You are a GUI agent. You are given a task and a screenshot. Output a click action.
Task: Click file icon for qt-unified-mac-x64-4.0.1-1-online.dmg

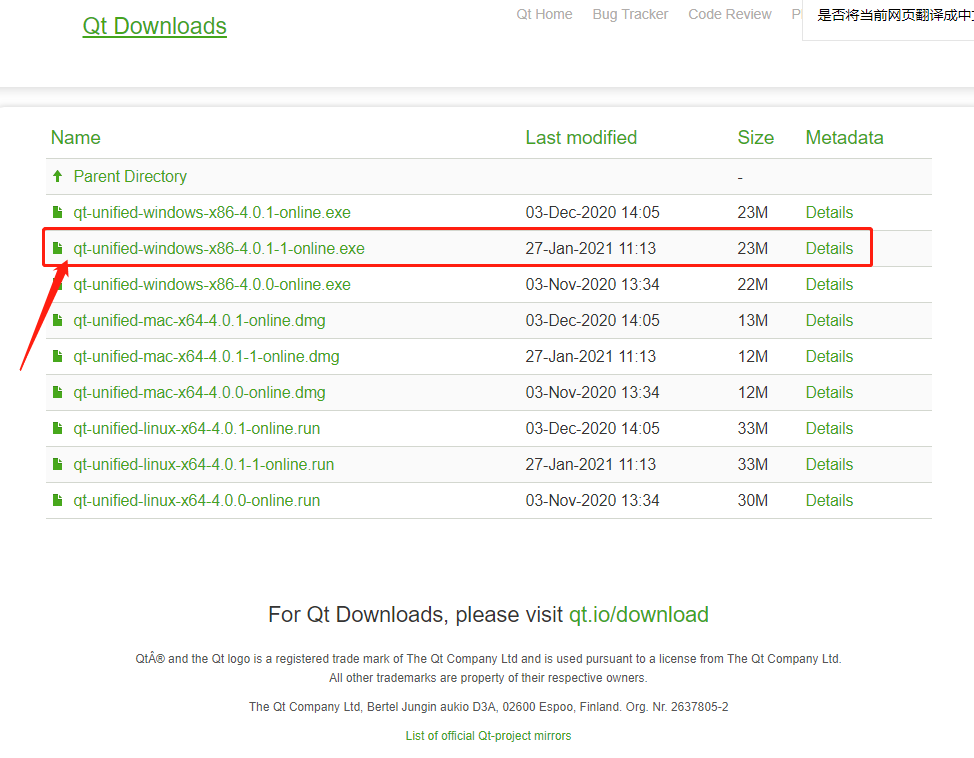pyautogui.click(x=58, y=357)
